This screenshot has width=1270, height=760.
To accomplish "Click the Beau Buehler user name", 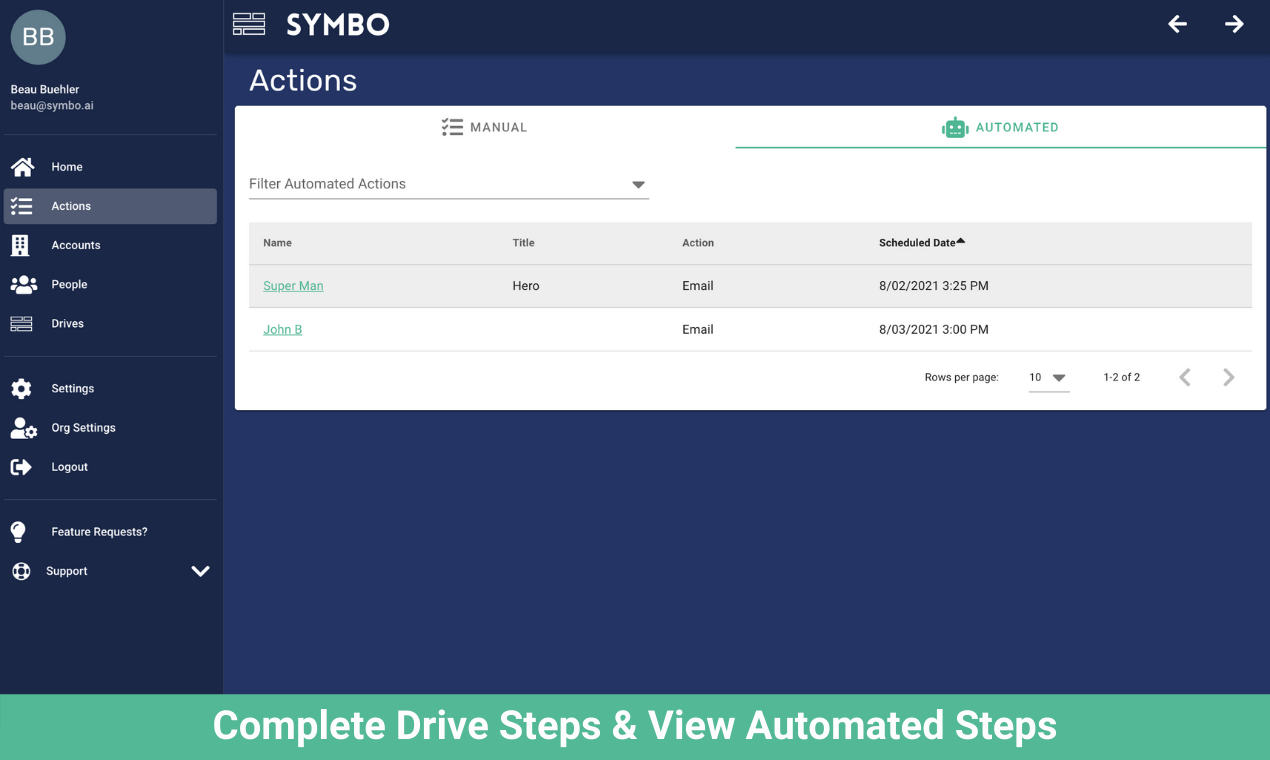I will pyautogui.click(x=45, y=89).
